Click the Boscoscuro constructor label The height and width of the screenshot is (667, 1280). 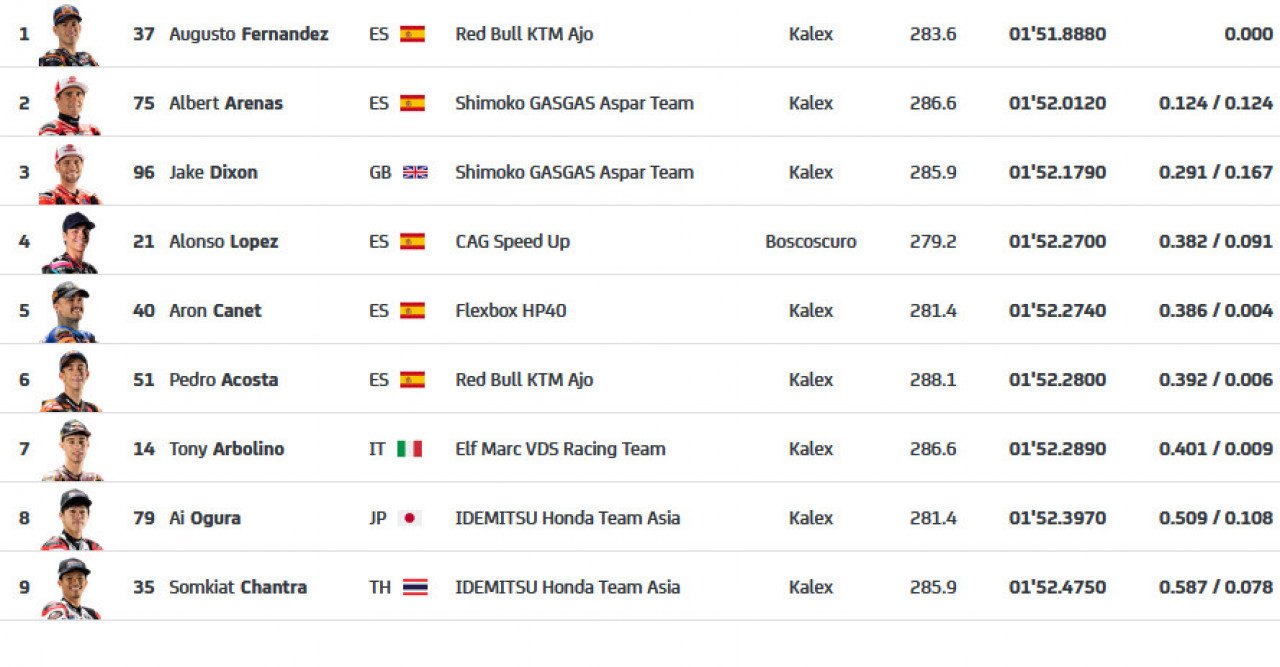811,241
